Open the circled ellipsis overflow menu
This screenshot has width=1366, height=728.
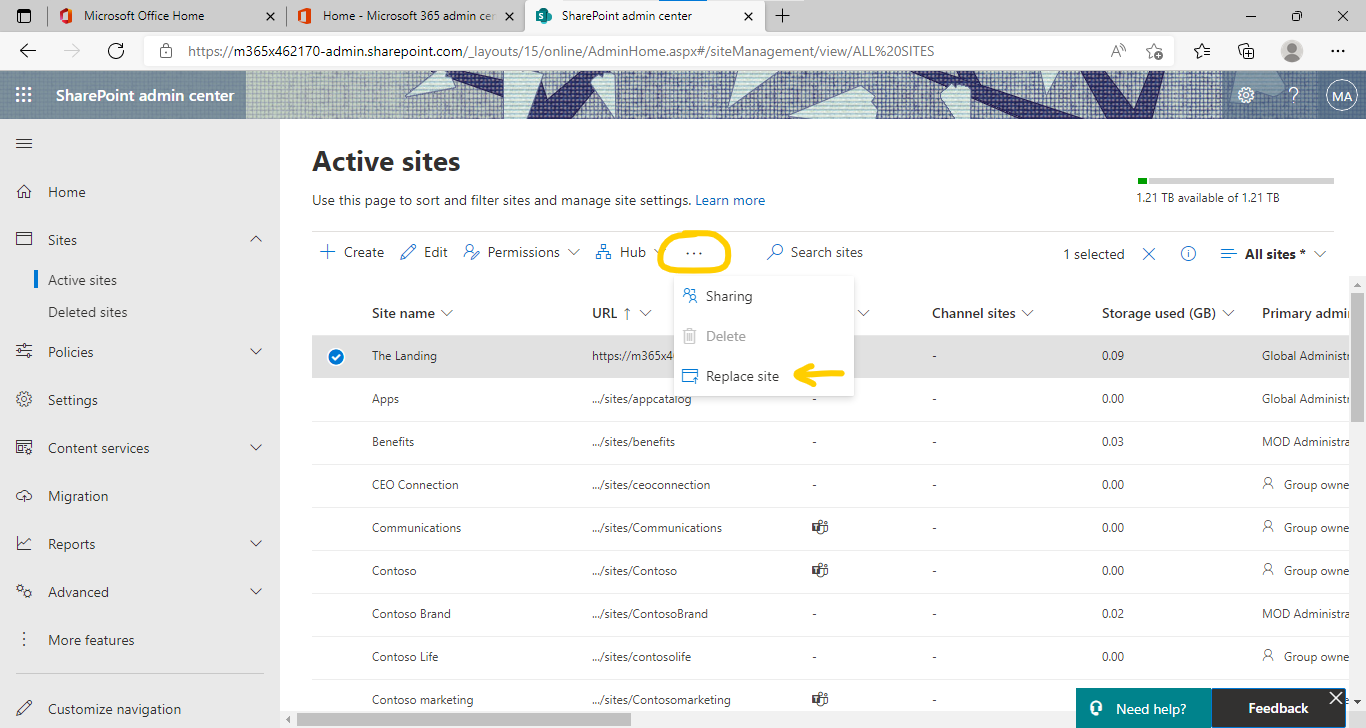click(x=695, y=252)
